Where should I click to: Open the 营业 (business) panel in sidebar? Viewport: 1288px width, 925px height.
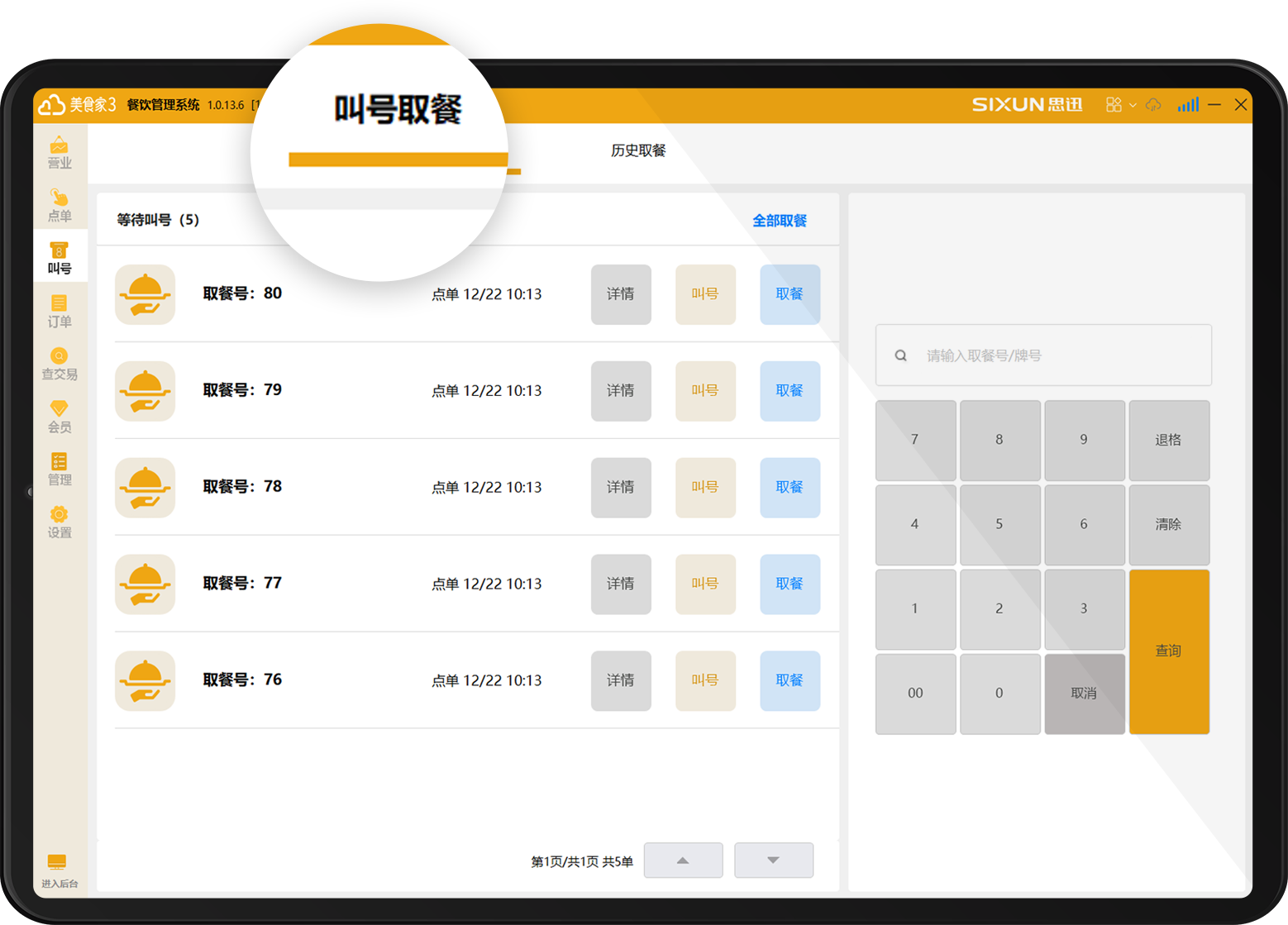59,153
